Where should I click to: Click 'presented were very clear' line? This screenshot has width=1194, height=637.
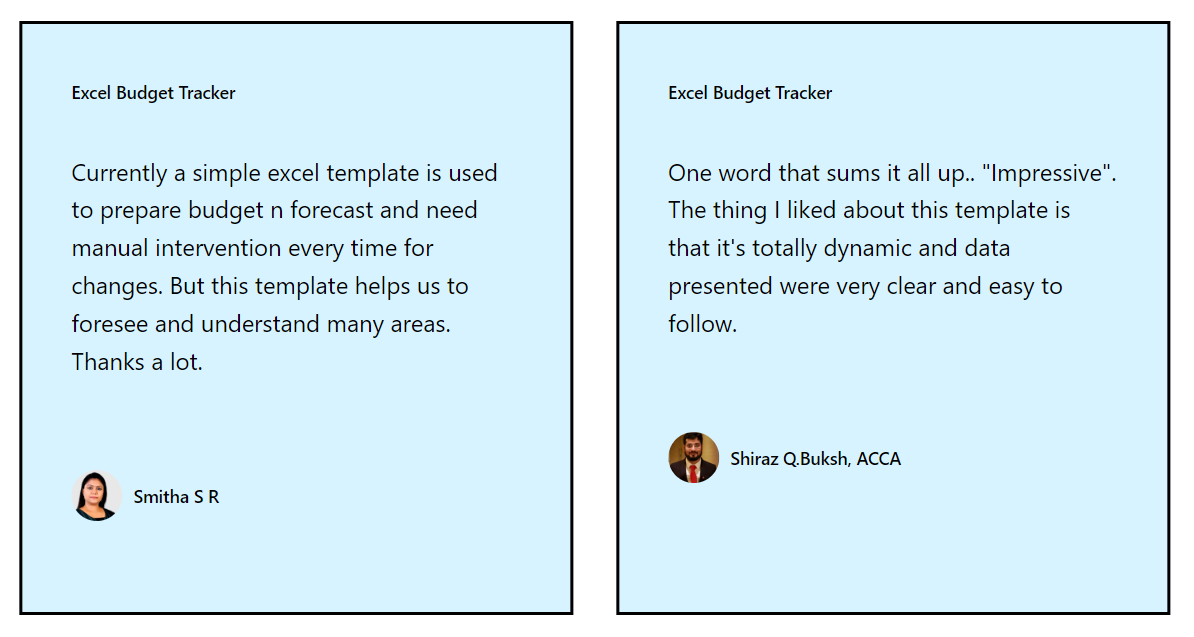click(865, 286)
